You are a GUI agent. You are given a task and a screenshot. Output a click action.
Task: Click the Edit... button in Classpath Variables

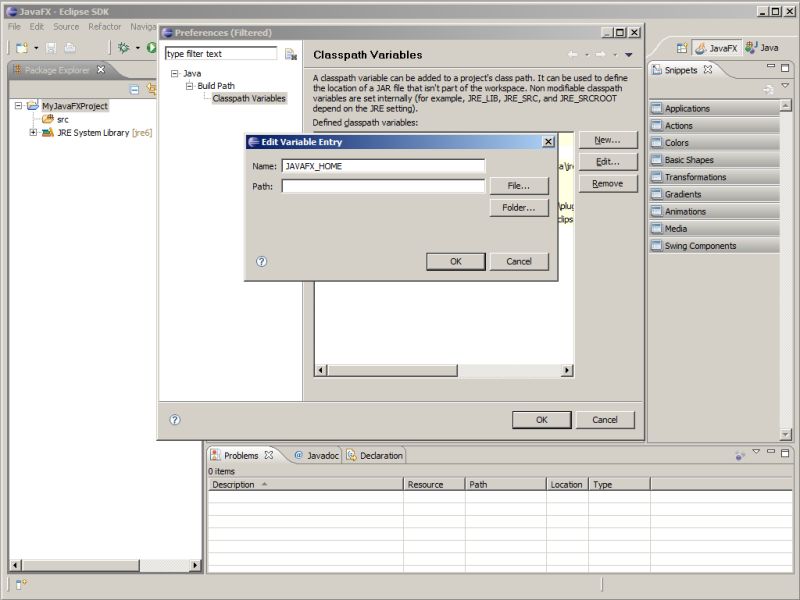tap(608, 162)
